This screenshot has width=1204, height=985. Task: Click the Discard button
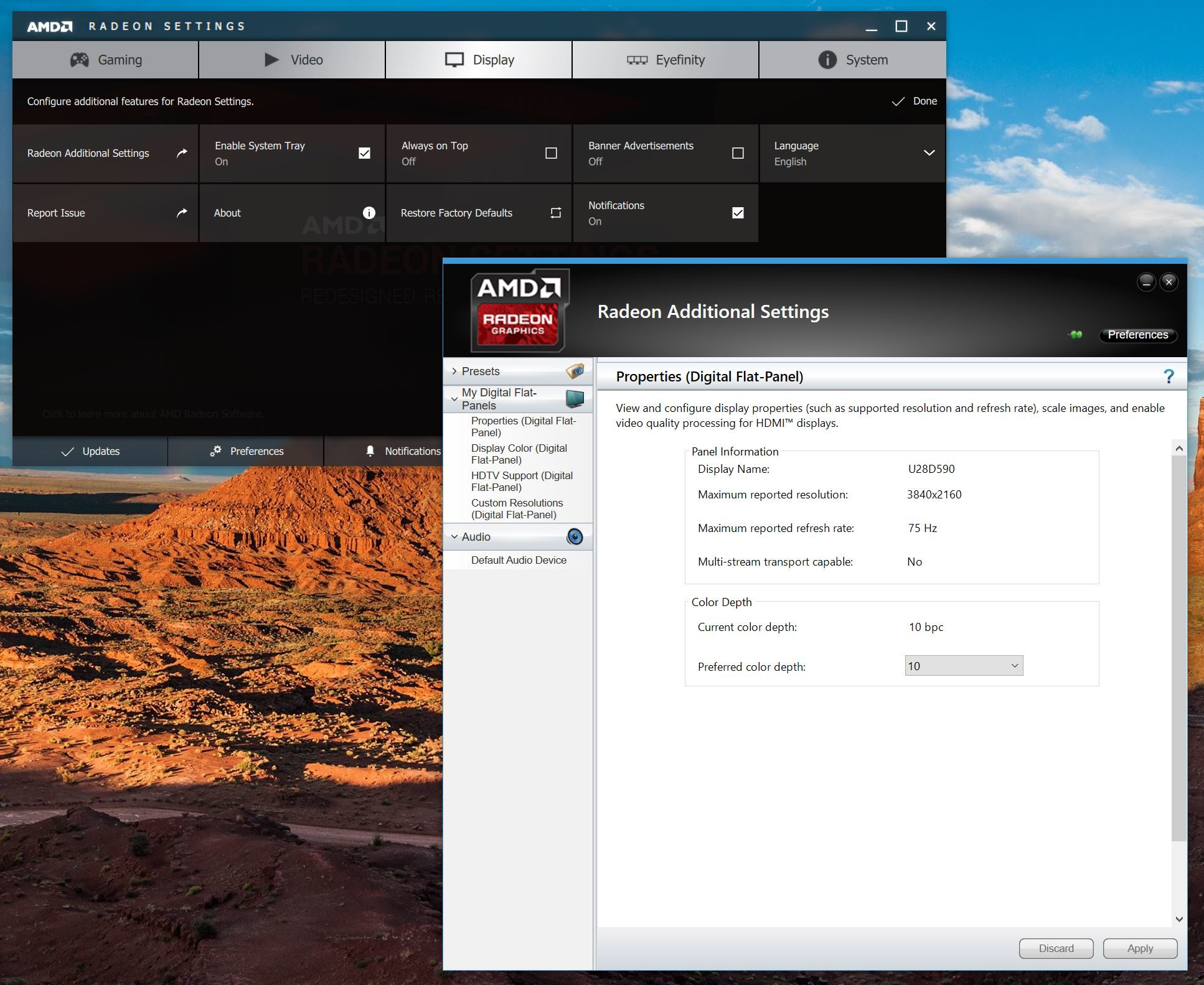1056,948
